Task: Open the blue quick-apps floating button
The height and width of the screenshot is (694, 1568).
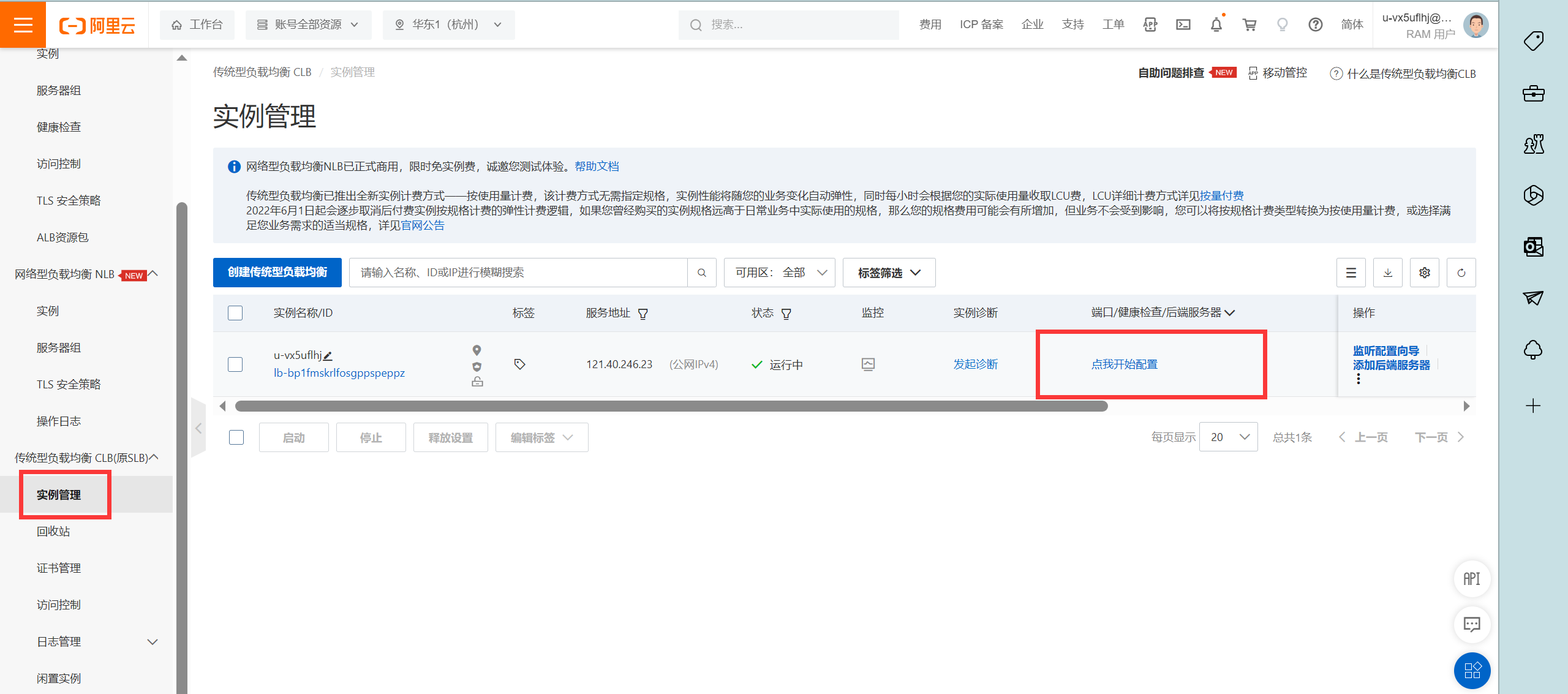Action: 1472,670
